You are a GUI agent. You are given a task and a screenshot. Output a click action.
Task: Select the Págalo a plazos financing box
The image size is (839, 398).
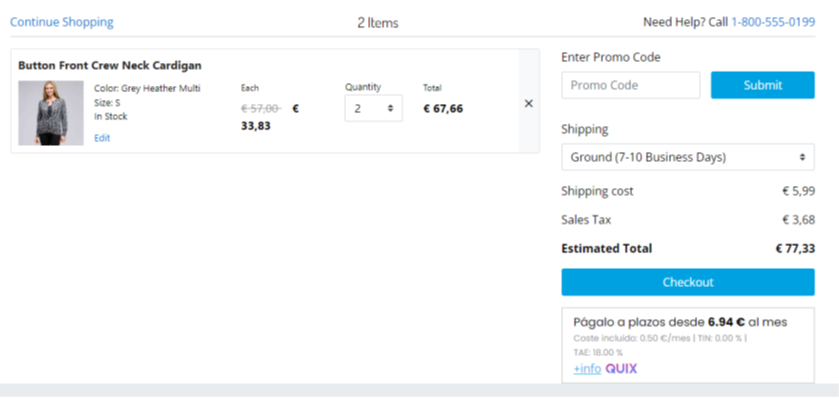688,345
